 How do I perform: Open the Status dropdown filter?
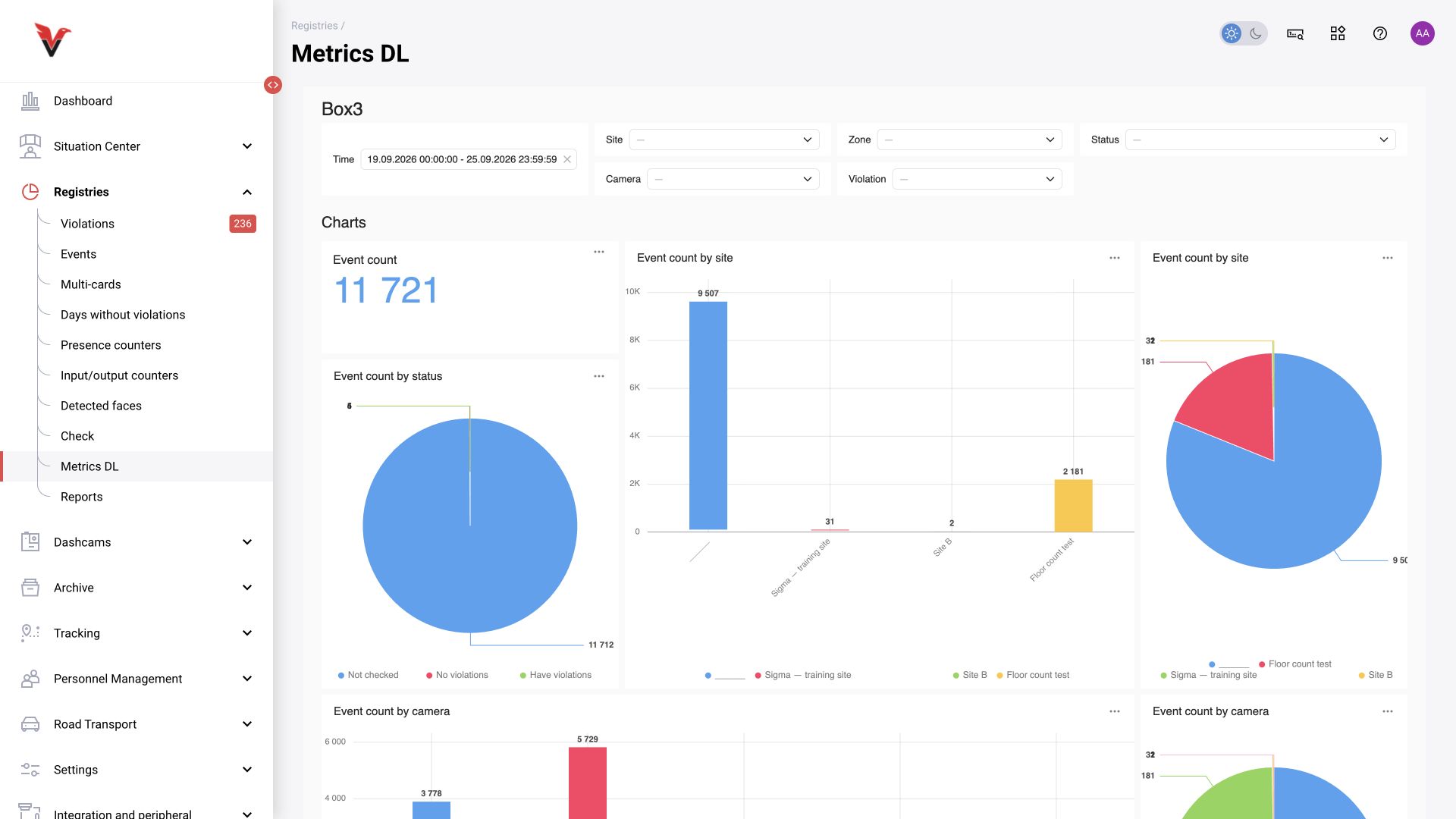point(1260,140)
